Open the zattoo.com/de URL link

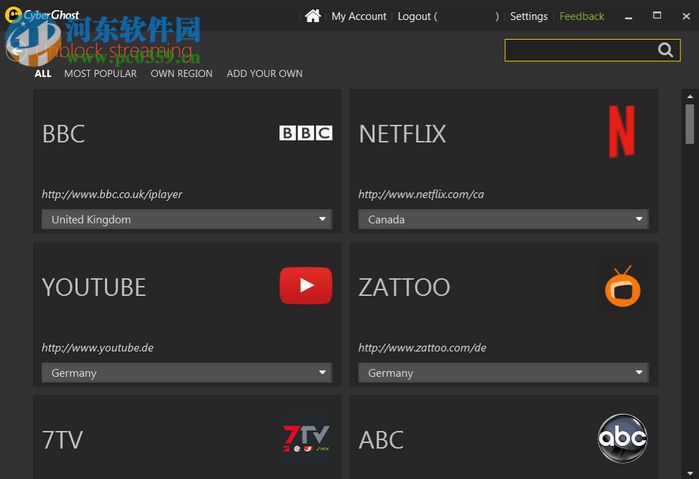422,347
